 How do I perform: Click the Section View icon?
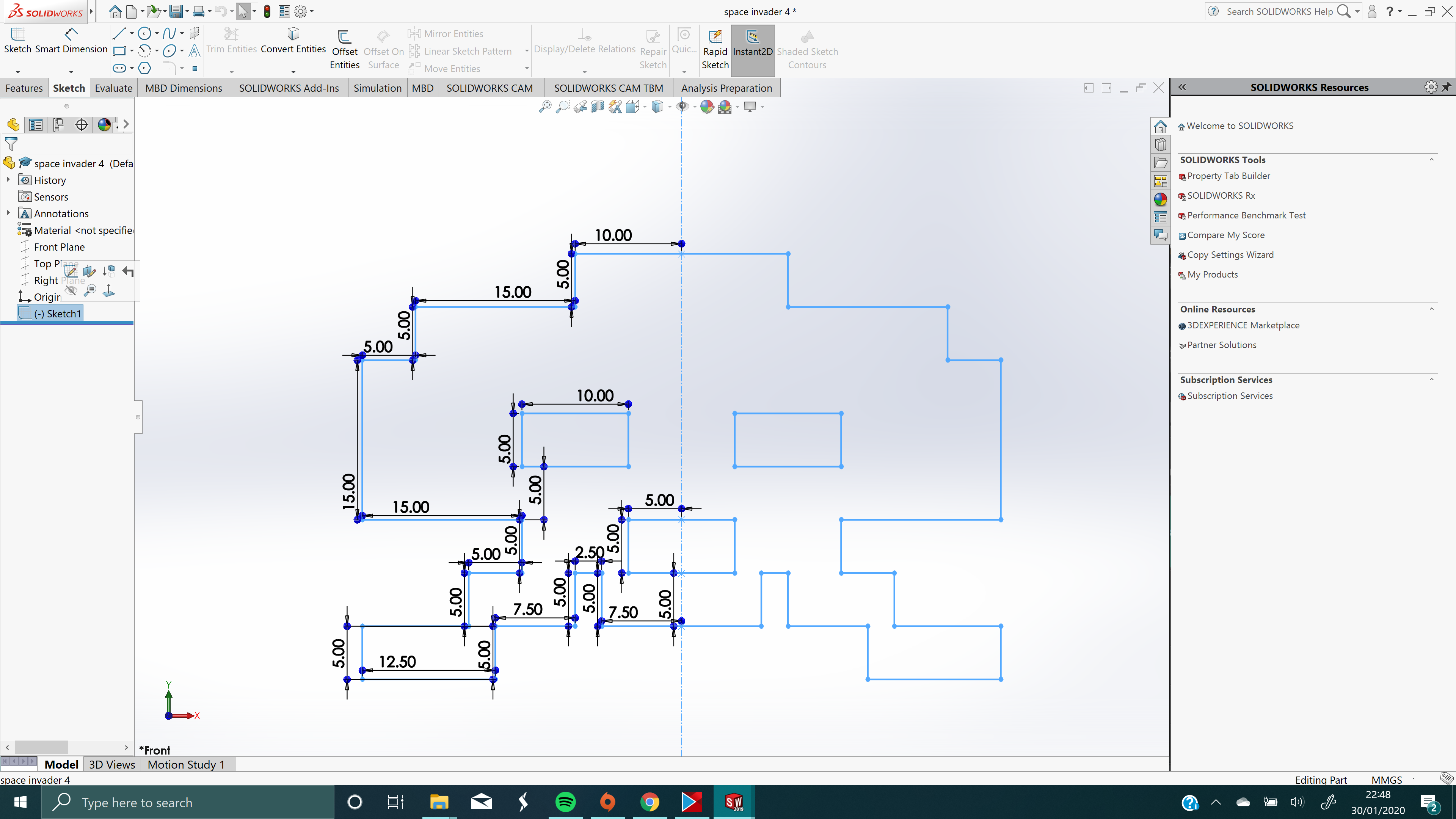tap(598, 107)
